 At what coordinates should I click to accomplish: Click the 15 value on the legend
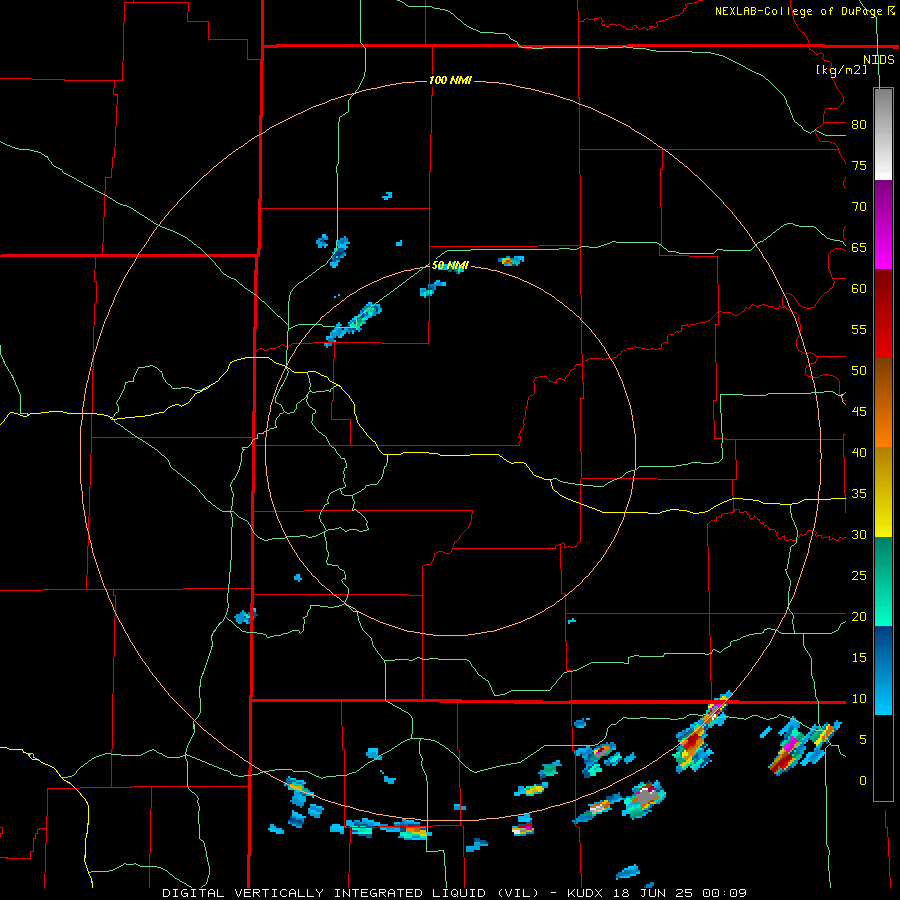coord(859,658)
